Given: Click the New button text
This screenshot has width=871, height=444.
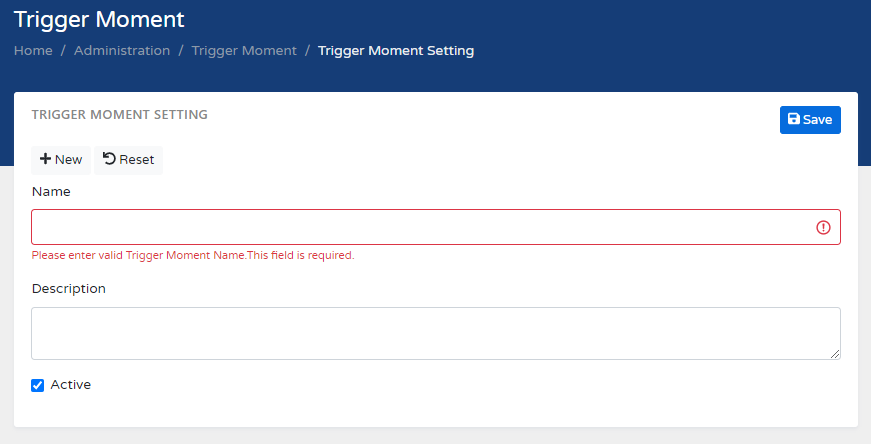Looking at the screenshot, I should [69, 160].
